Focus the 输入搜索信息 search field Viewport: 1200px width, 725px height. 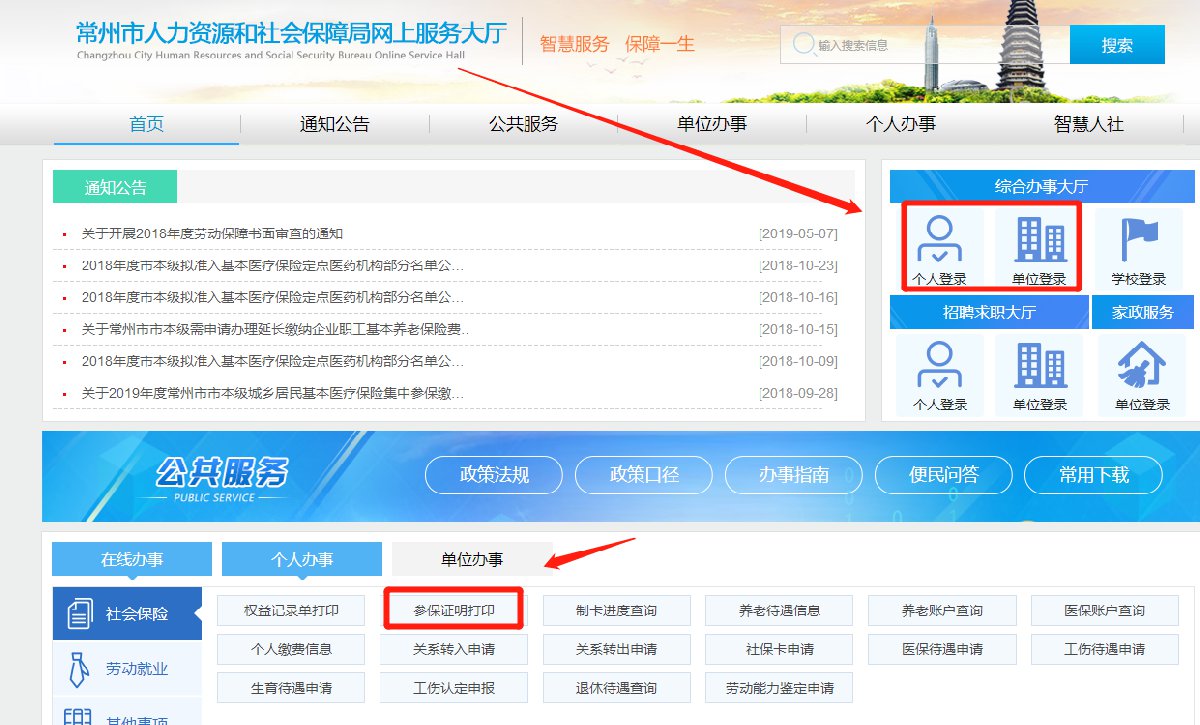925,45
